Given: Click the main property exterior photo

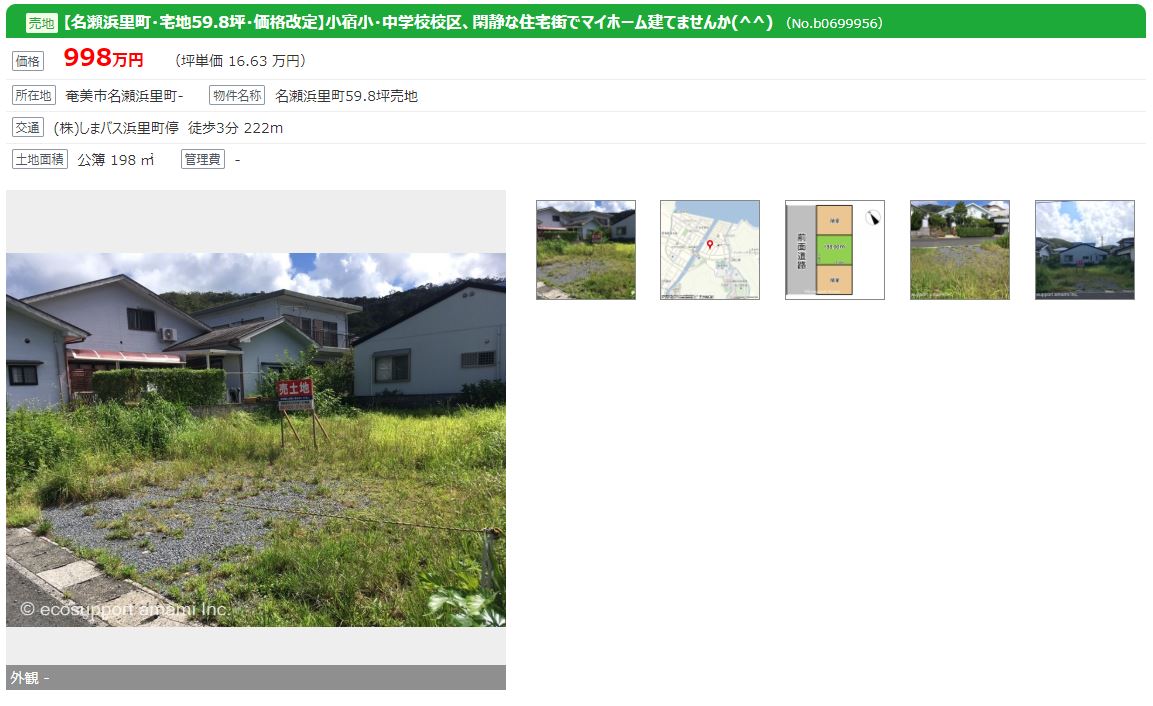Looking at the screenshot, I should tap(256, 440).
